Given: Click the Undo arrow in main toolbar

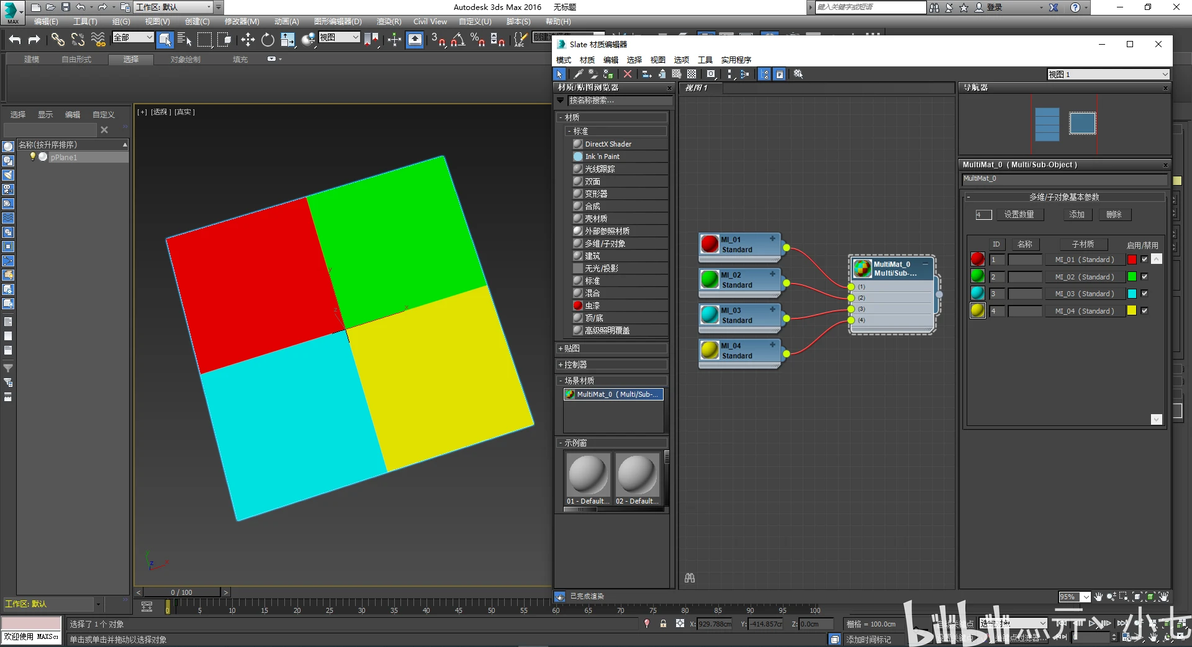Looking at the screenshot, I should point(14,40).
